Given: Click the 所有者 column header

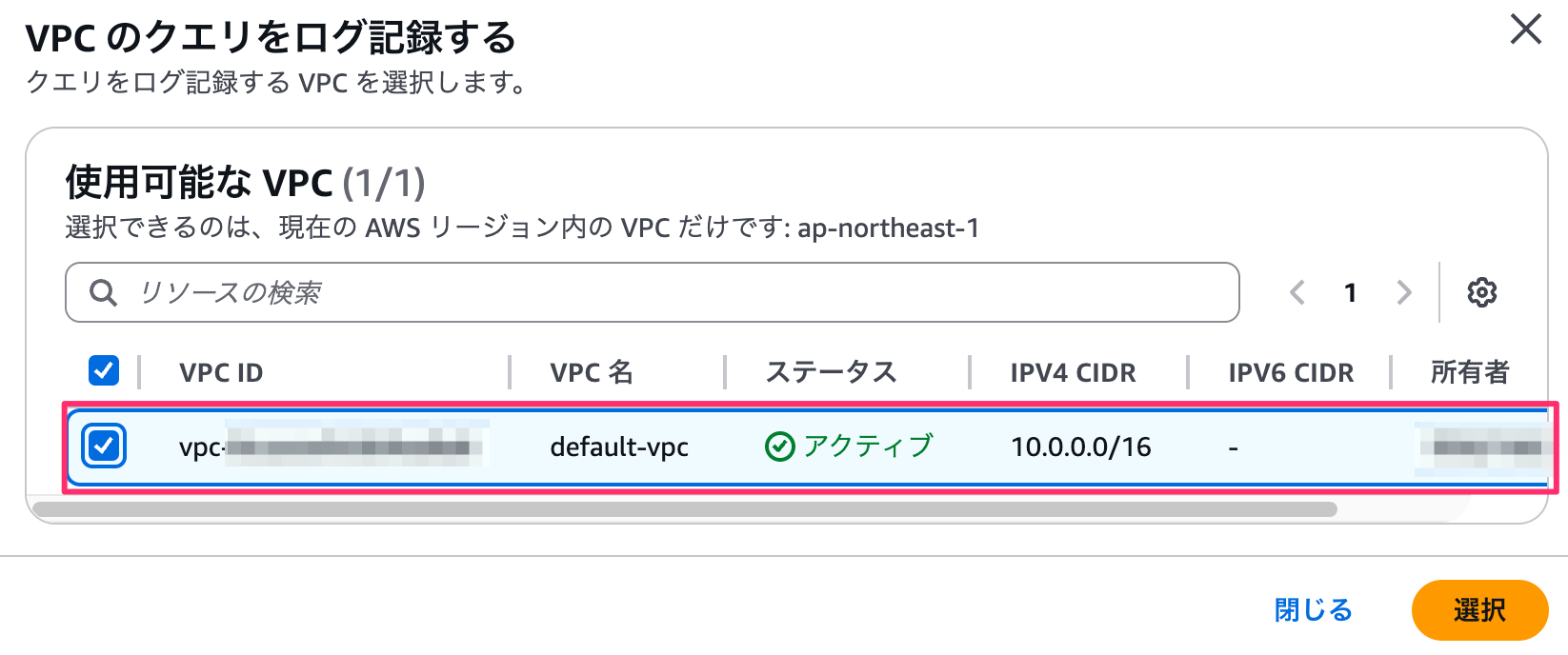Looking at the screenshot, I should [1469, 372].
